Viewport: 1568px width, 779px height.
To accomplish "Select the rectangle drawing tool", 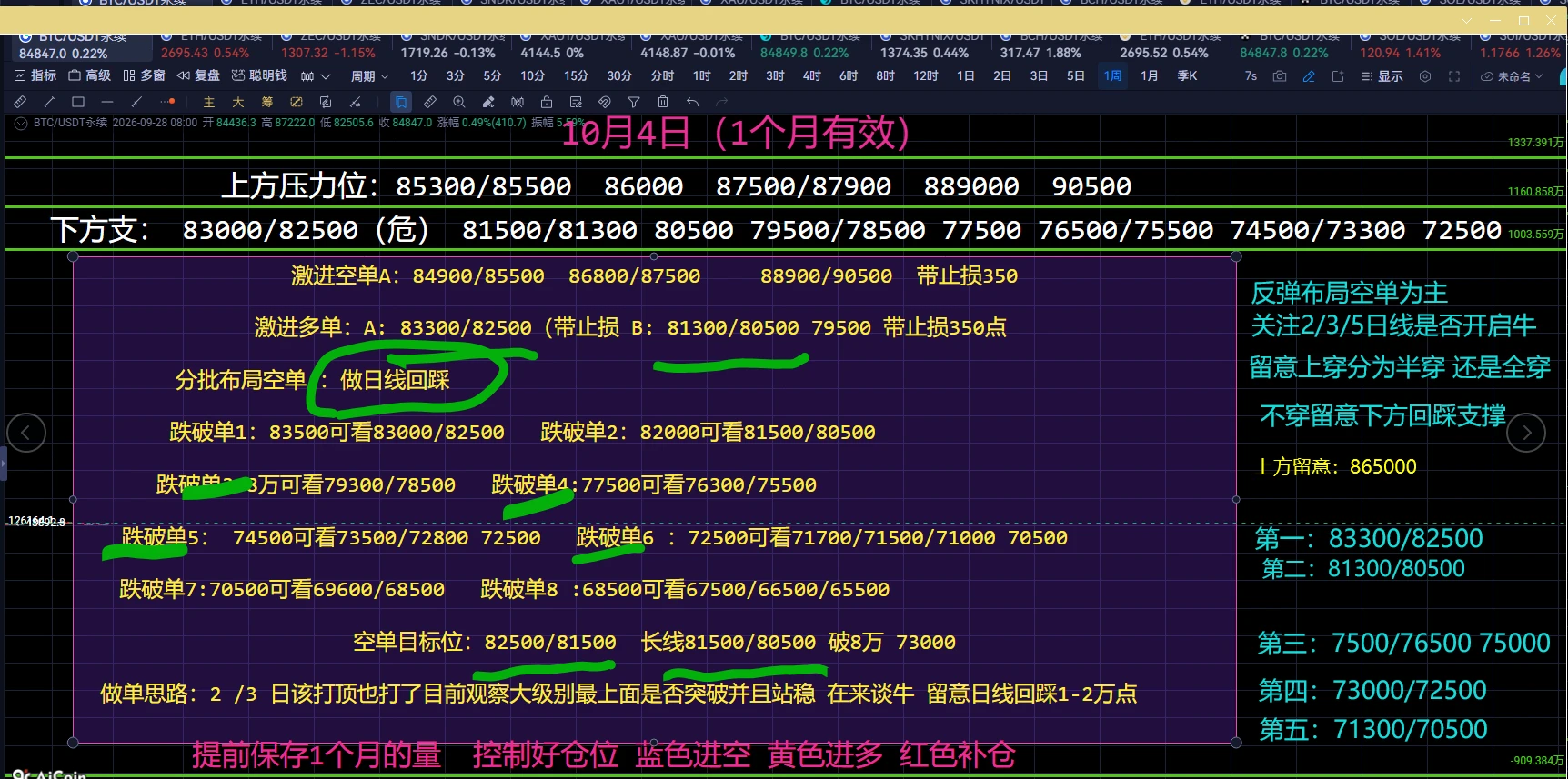I will pyautogui.click(x=78, y=102).
